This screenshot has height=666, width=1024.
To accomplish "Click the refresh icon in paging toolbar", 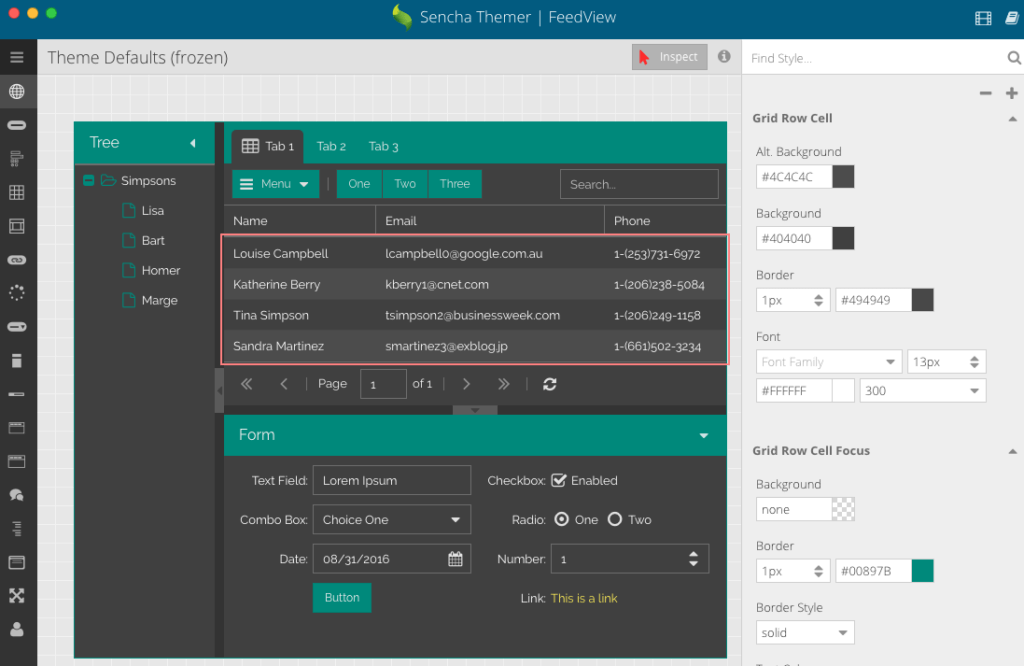I will pyautogui.click(x=550, y=384).
